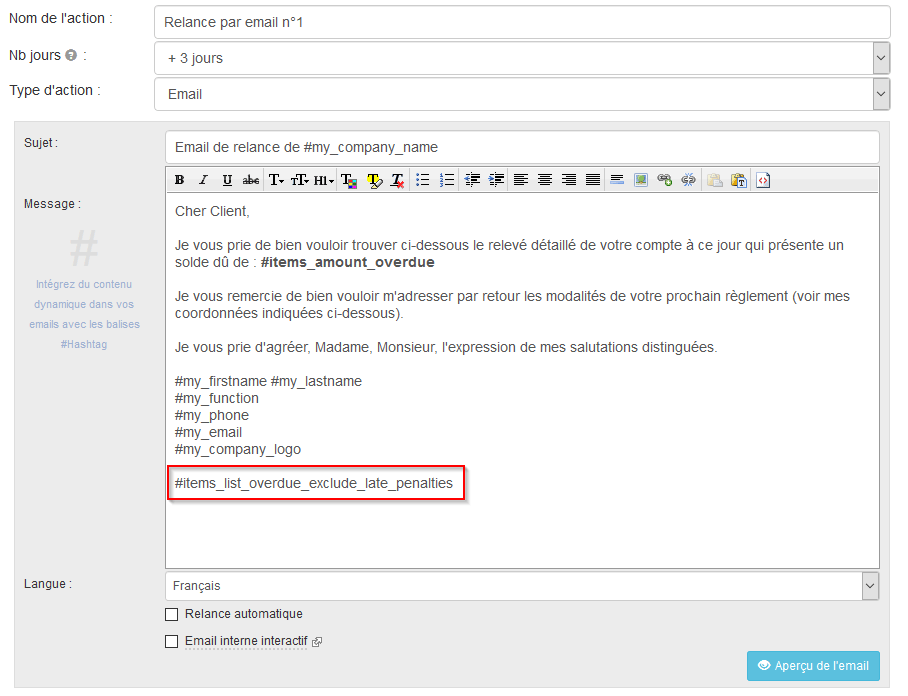908x696 pixels.
Task: Insert a numbered list
Action: (x=447, y=180)
